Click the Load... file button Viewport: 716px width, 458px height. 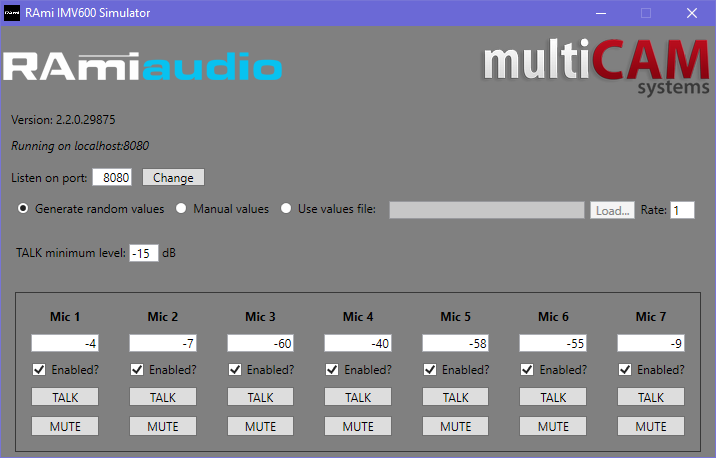612,210
